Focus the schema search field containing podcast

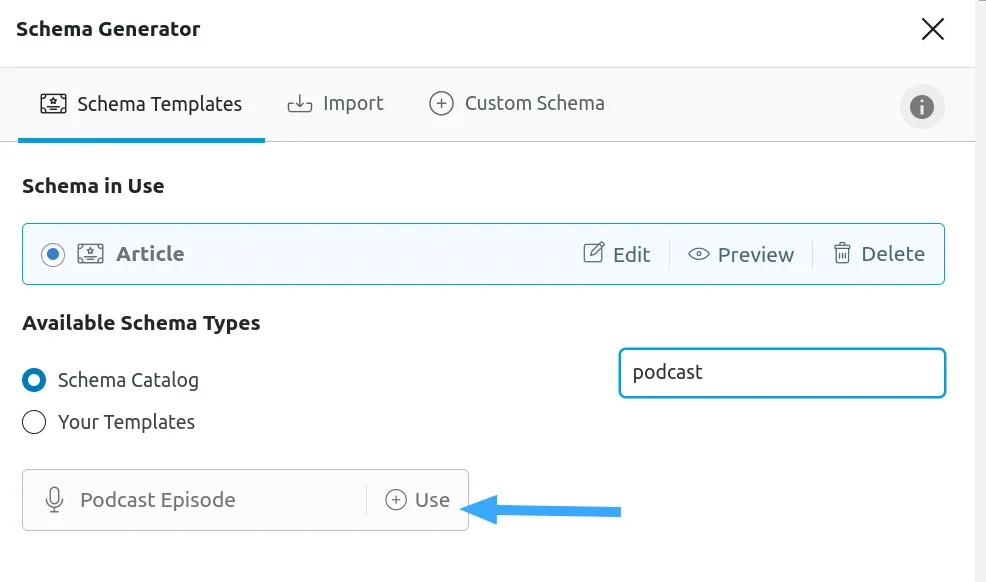pyautogui.click(x=782, y=373)
